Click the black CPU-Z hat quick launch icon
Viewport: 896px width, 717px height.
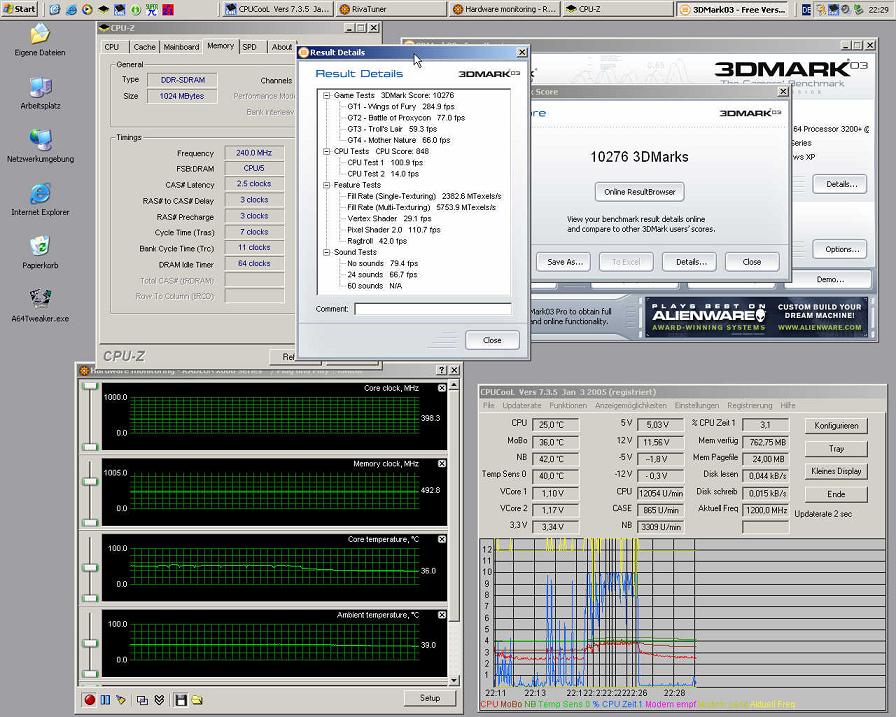click(x=103, y=9)
